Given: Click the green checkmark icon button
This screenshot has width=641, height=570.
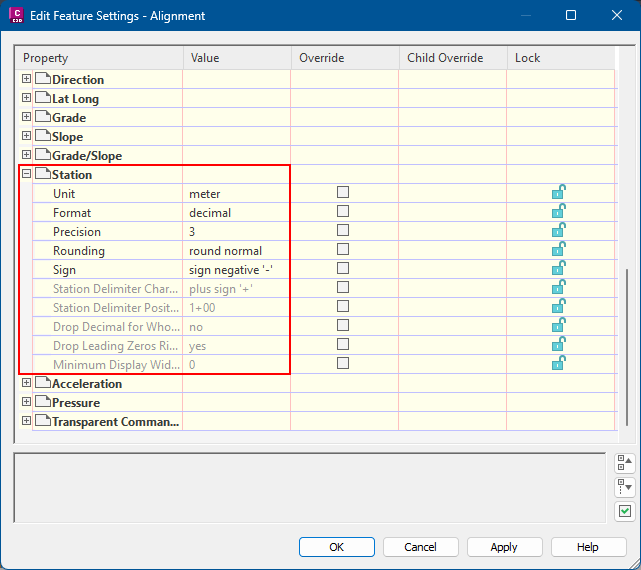Looking at the screenshot, I should coord(625,511).
